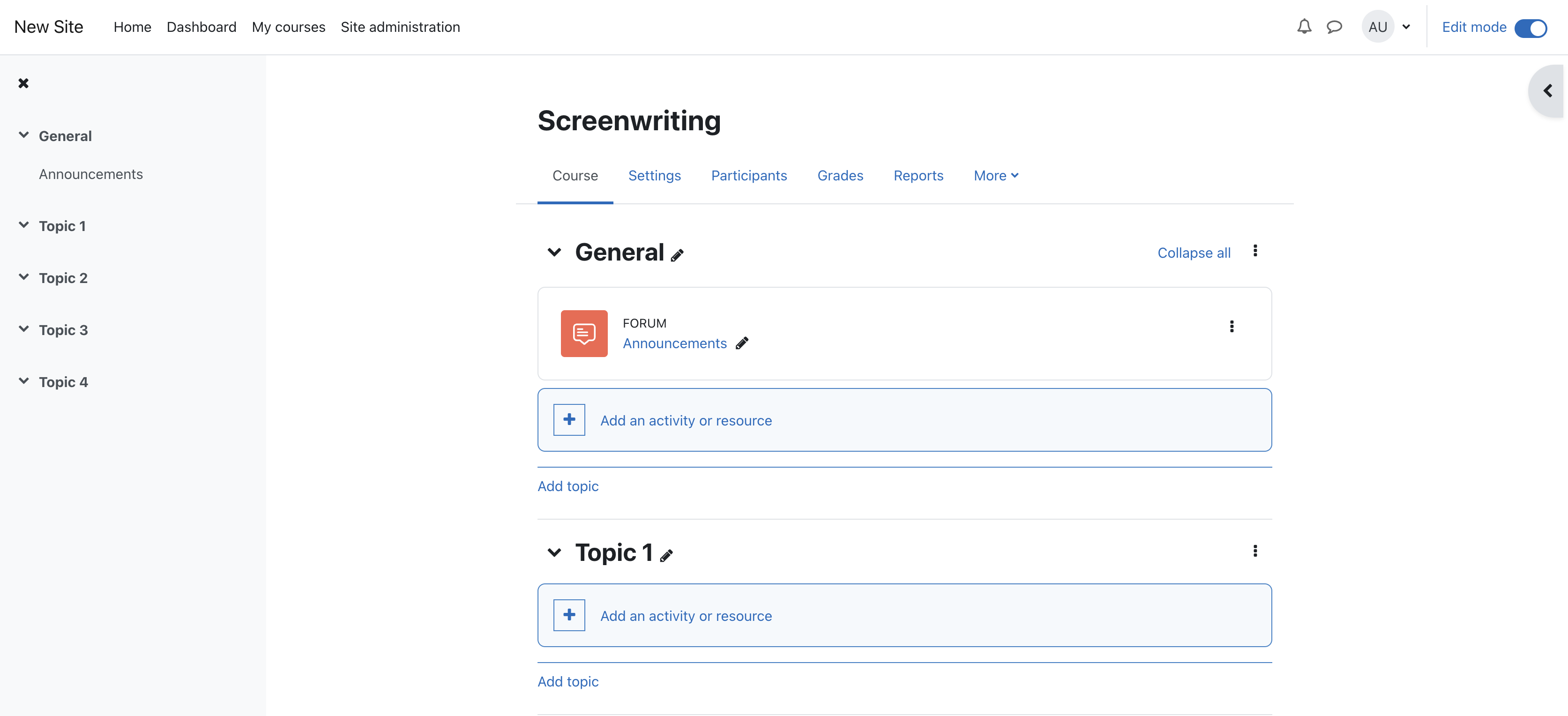1568x716 pixels.
Task: Open the More dropdown tab
Action: pyautogui.click(x=996, y=175)
